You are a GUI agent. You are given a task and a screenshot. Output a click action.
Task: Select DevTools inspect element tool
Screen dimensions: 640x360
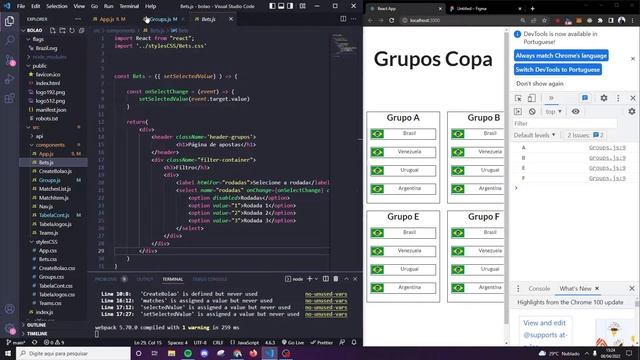tap(518, 98)
